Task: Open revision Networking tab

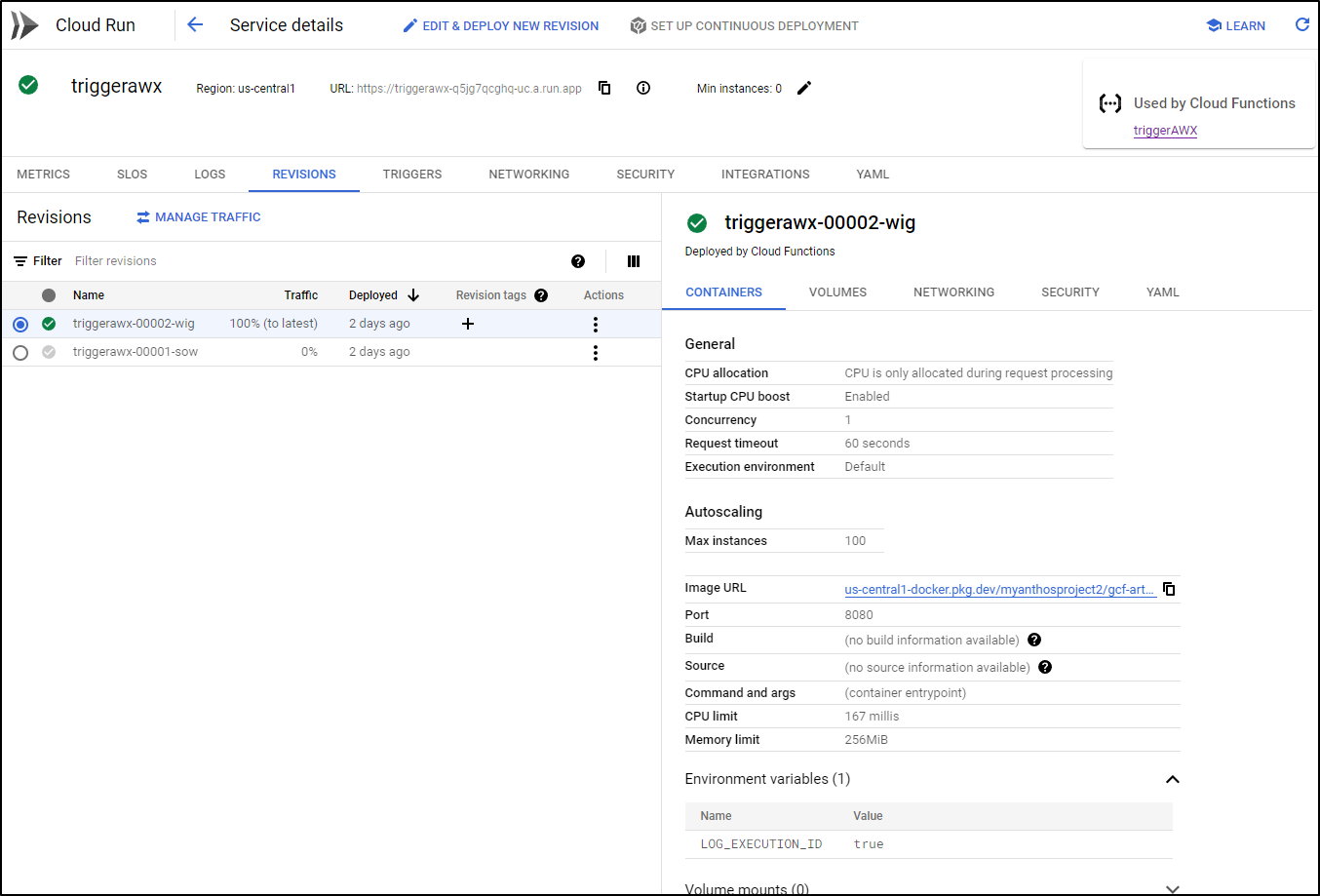Action: [954, 292]
